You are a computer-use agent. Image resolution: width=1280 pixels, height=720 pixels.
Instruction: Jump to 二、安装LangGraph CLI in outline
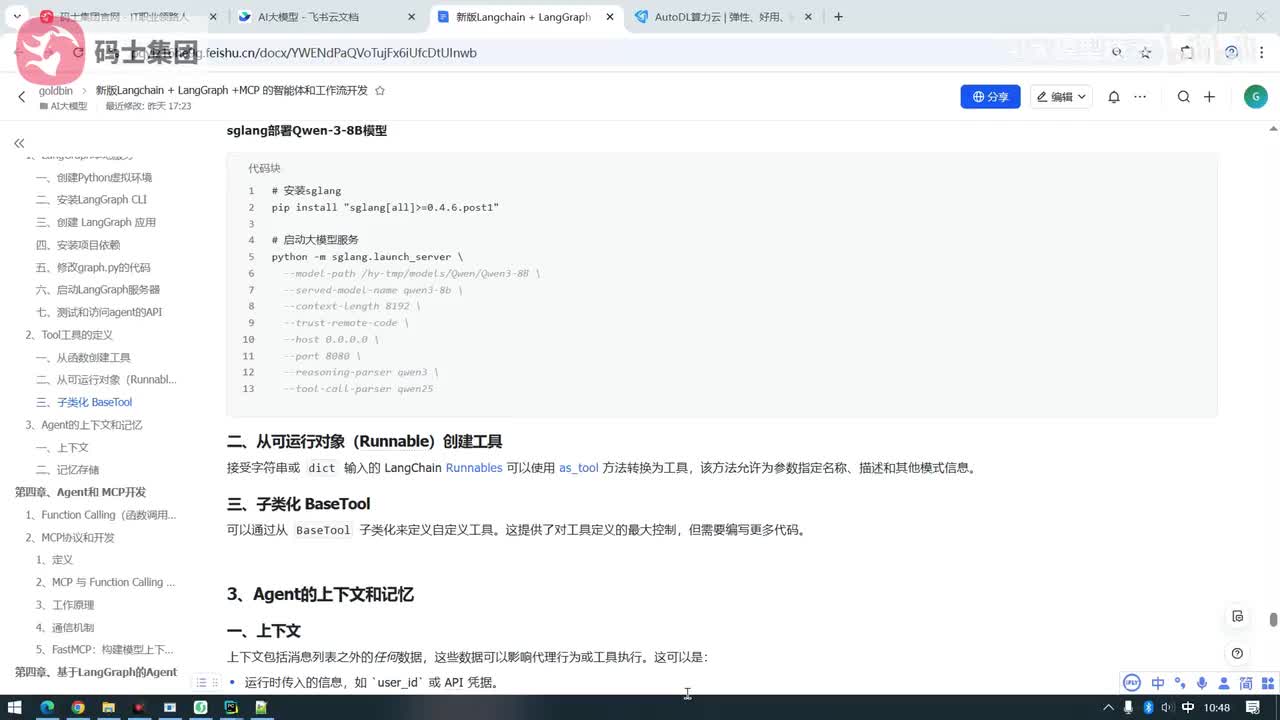91,200
